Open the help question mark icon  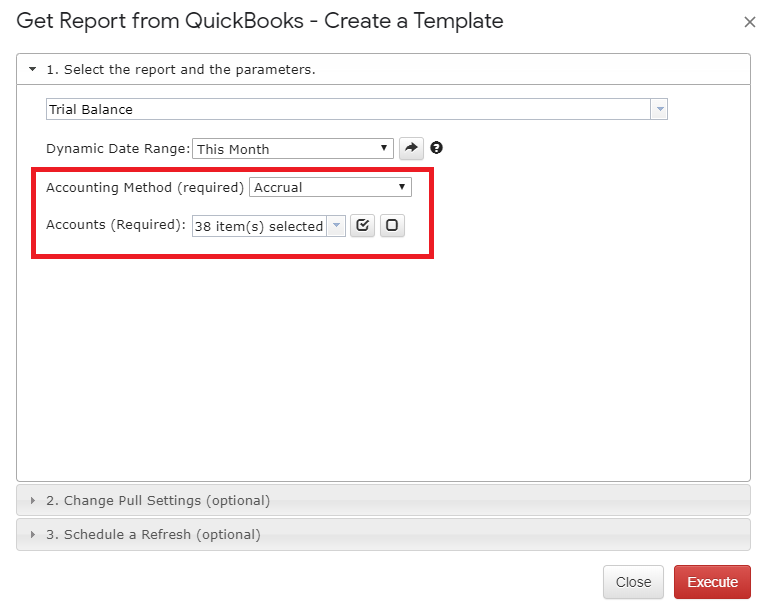pyautogui.click(x=436, y=148)
